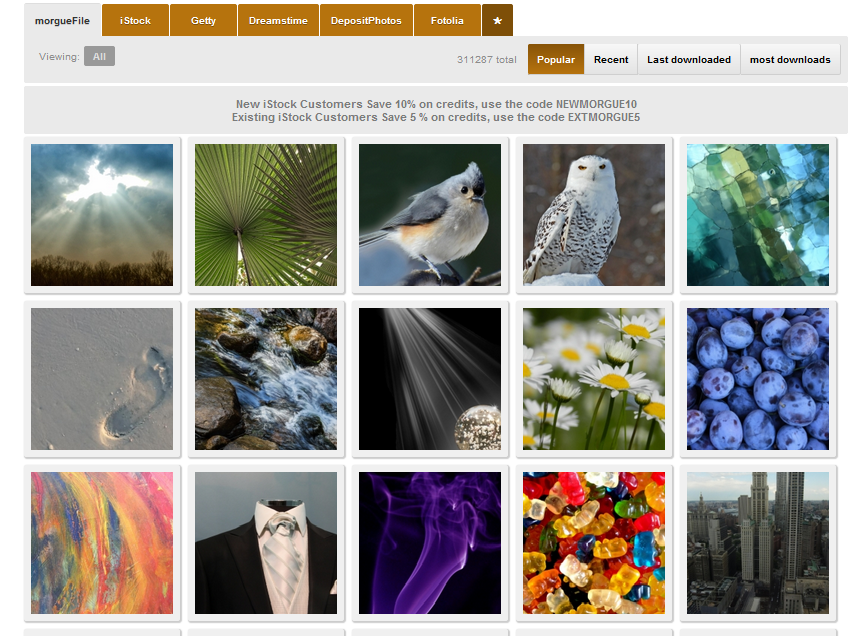Open the DepositPhotos tab

[x=366, y=20]
